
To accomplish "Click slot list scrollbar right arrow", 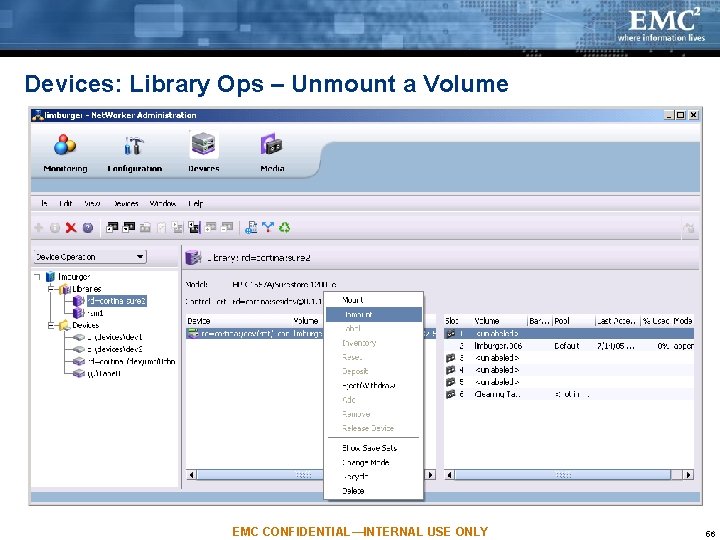I will pos(688,475).
